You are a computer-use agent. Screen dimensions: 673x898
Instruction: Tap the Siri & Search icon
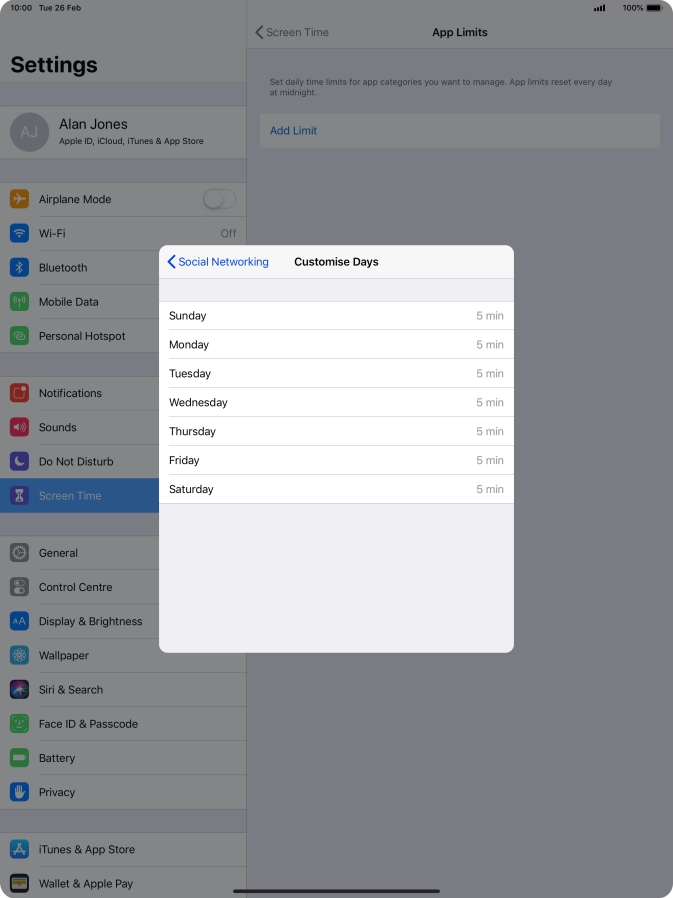click(x=20, y=689)
